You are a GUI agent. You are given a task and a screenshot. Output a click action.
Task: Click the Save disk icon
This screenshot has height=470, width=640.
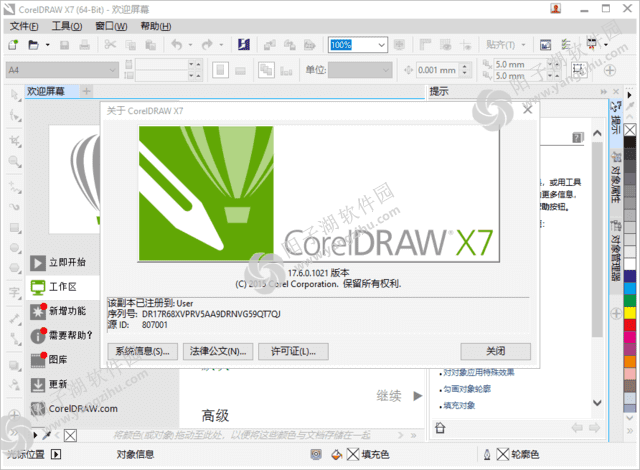click(64, 44)
